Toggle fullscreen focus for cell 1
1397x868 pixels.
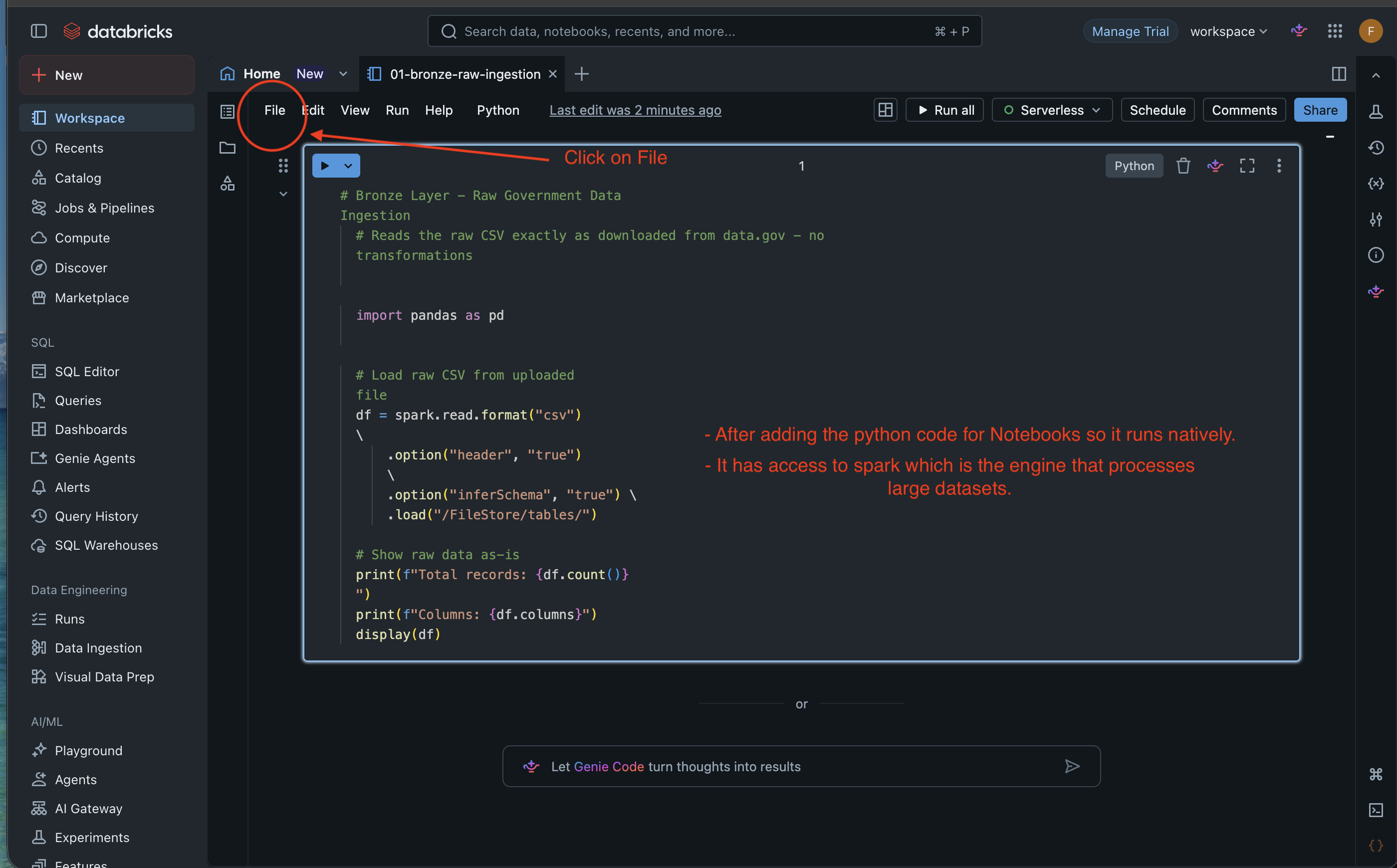[1247, 166]
